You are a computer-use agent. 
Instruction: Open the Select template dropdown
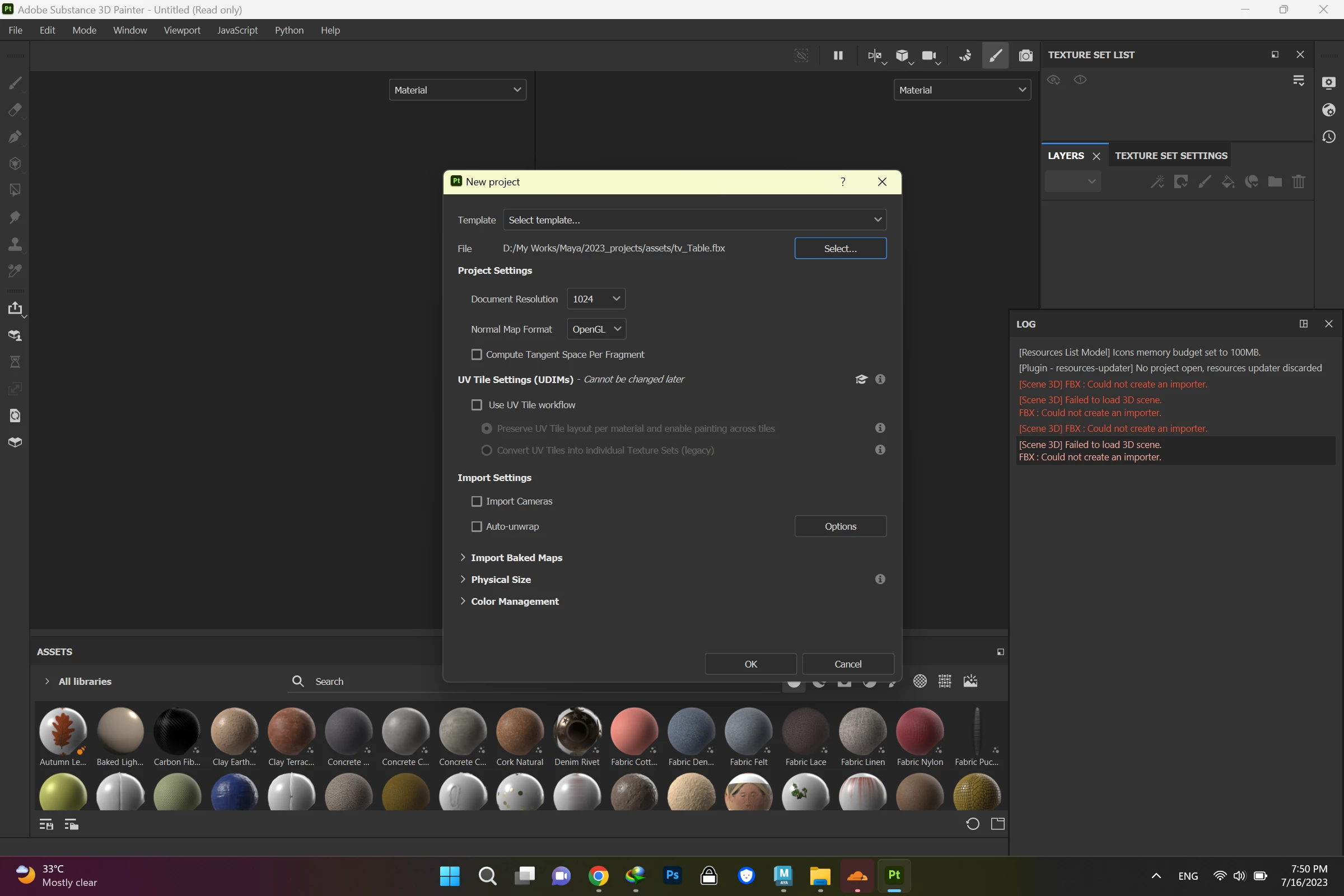[x=694, y=220]
